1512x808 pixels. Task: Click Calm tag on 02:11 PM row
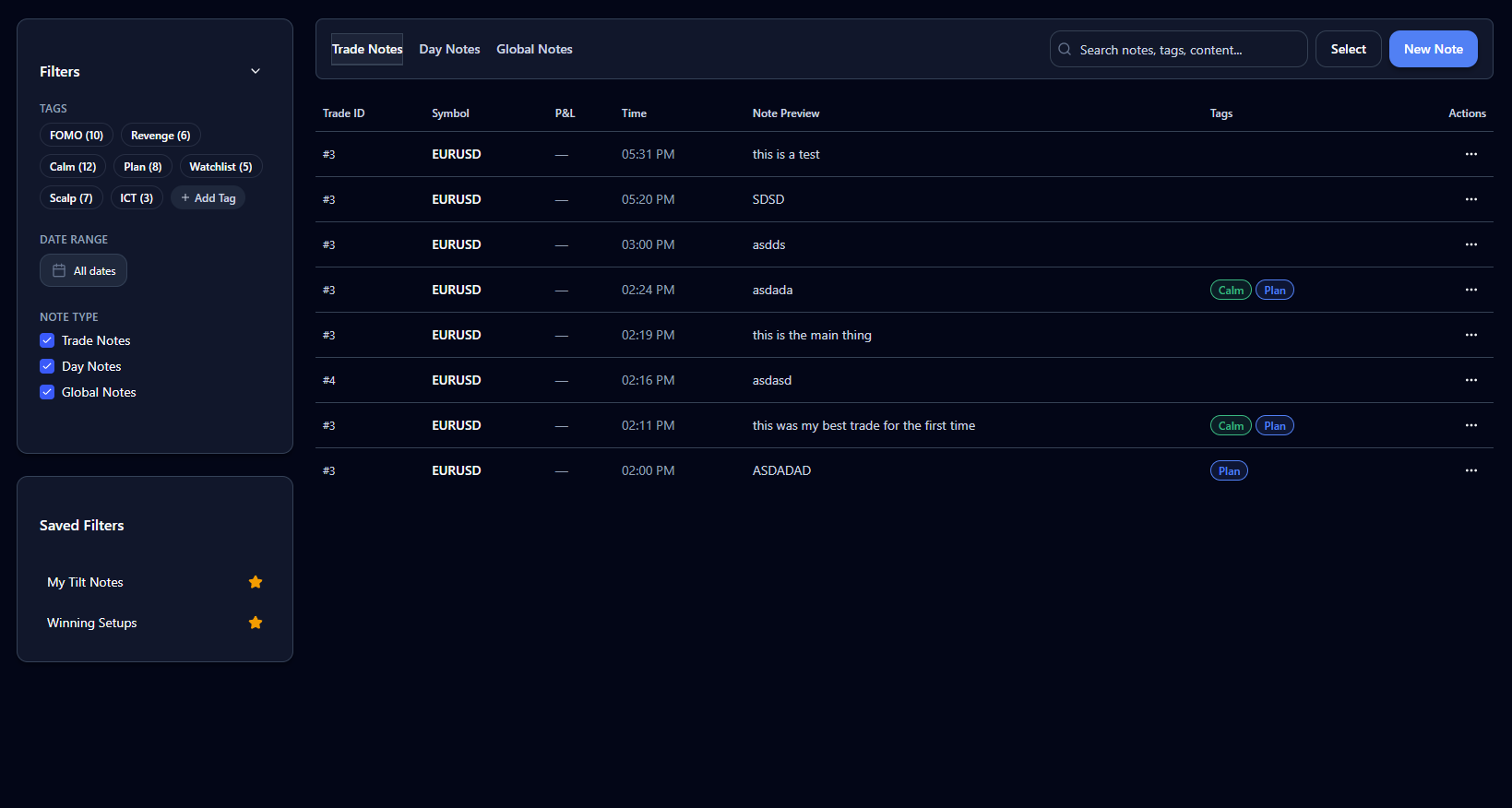pos(1231,425)
